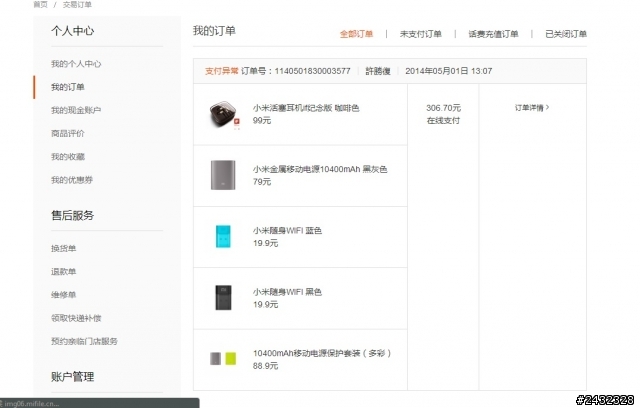The height and width of the screenshot is (408, 640).
Task: Open 我的优惠券 sidebar entry
Action: (72, 180)
